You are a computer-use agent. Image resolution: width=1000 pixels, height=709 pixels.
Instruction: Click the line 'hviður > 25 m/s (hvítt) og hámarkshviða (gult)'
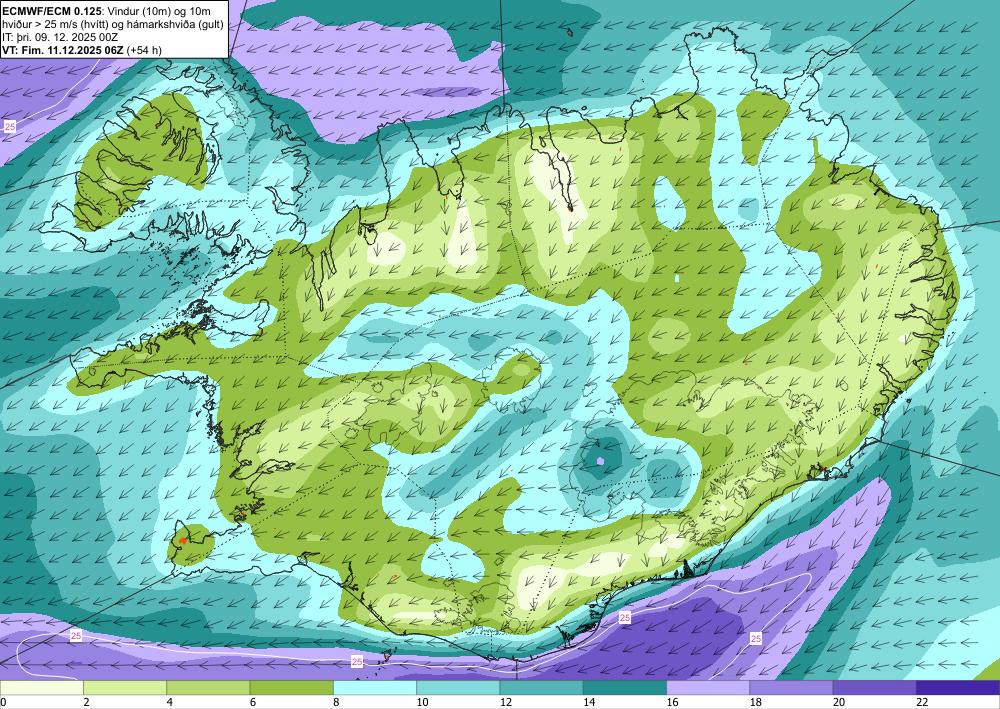113,24
